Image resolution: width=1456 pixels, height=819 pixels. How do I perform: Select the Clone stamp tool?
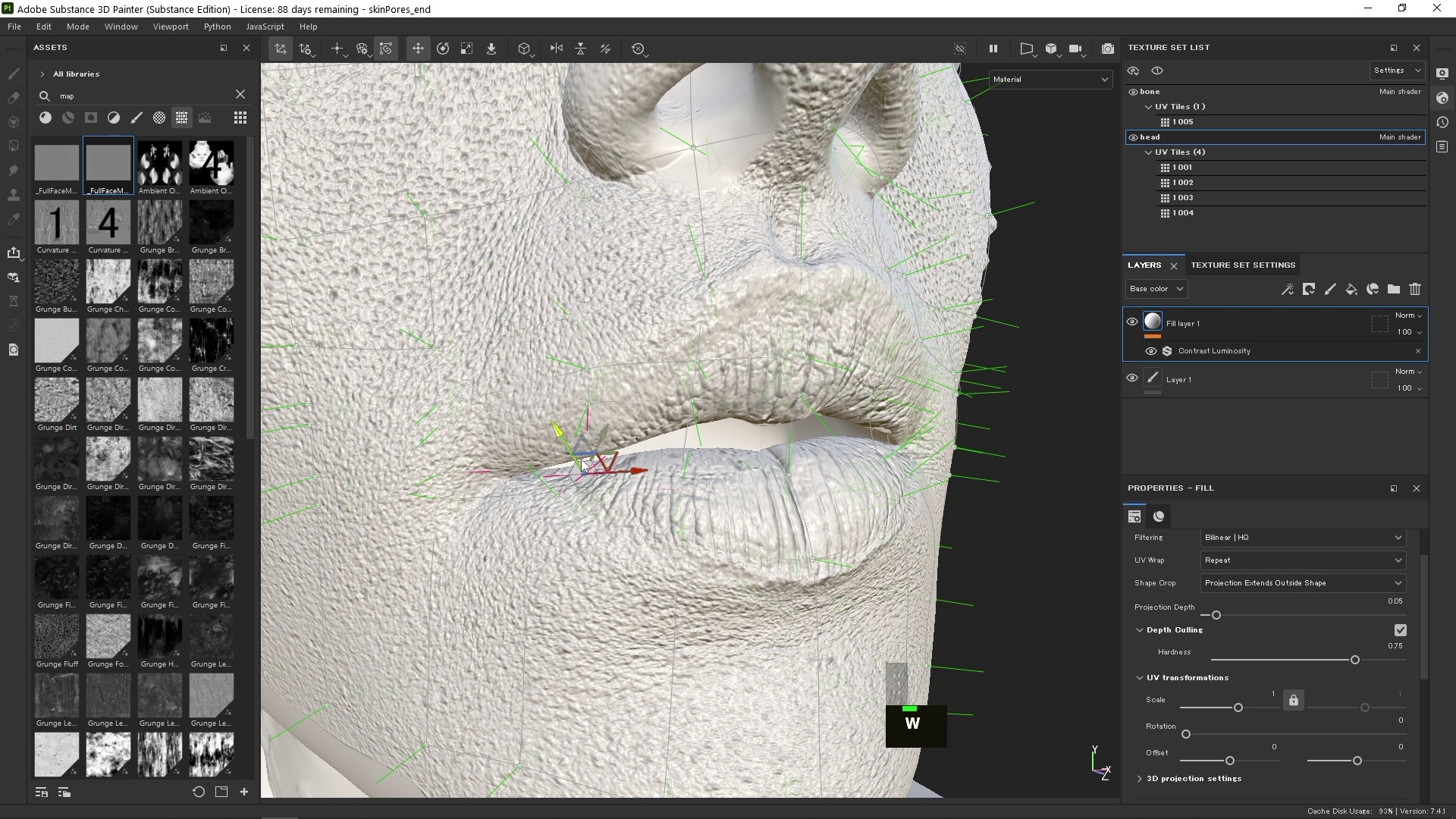coord(13,196)
